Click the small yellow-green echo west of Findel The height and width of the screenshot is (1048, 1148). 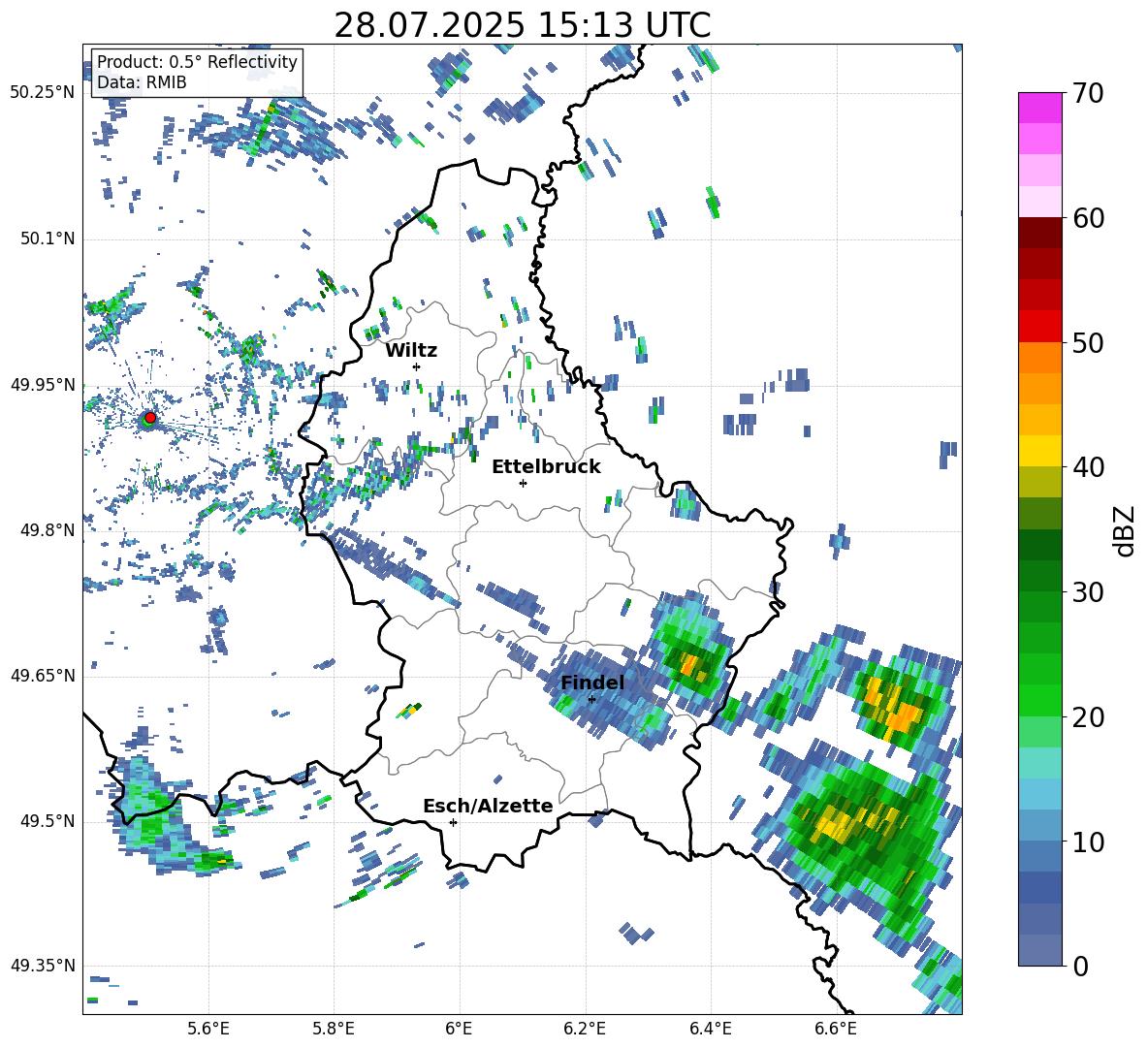click(x=409, y=710)
